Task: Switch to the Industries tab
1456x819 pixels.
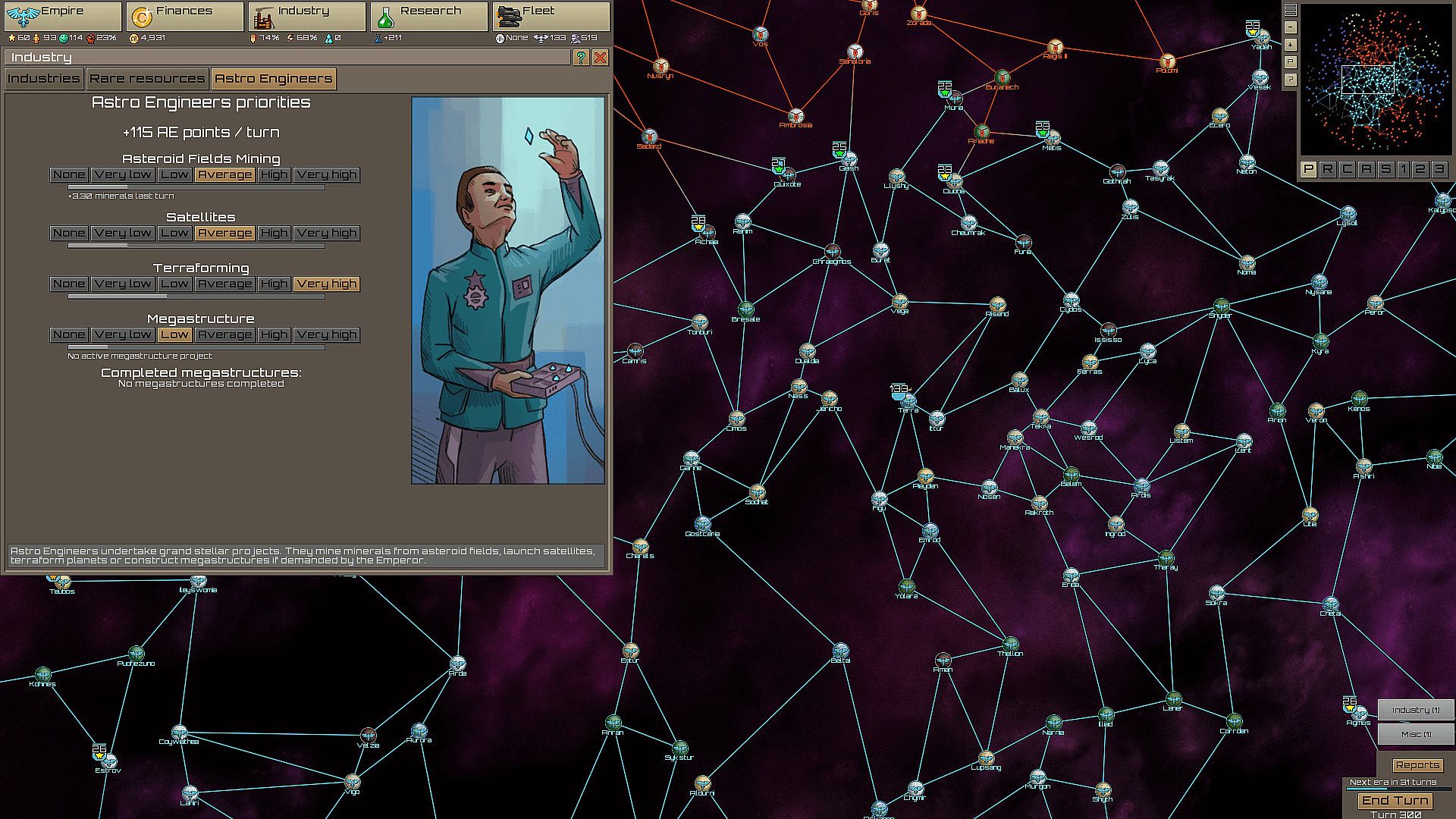Action: pyautogui.click(x=43, y=78)
